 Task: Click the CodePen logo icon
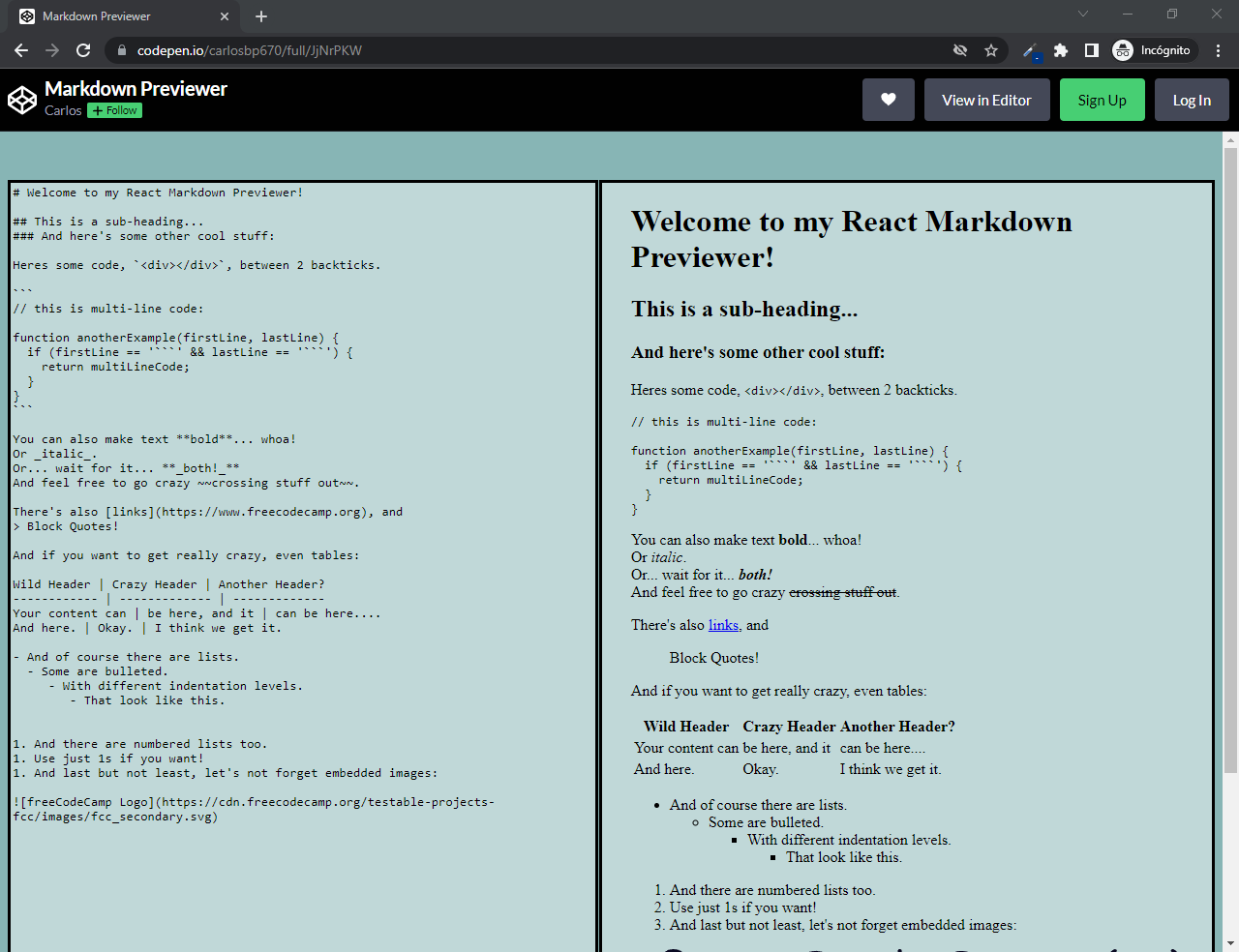[22, 100]
